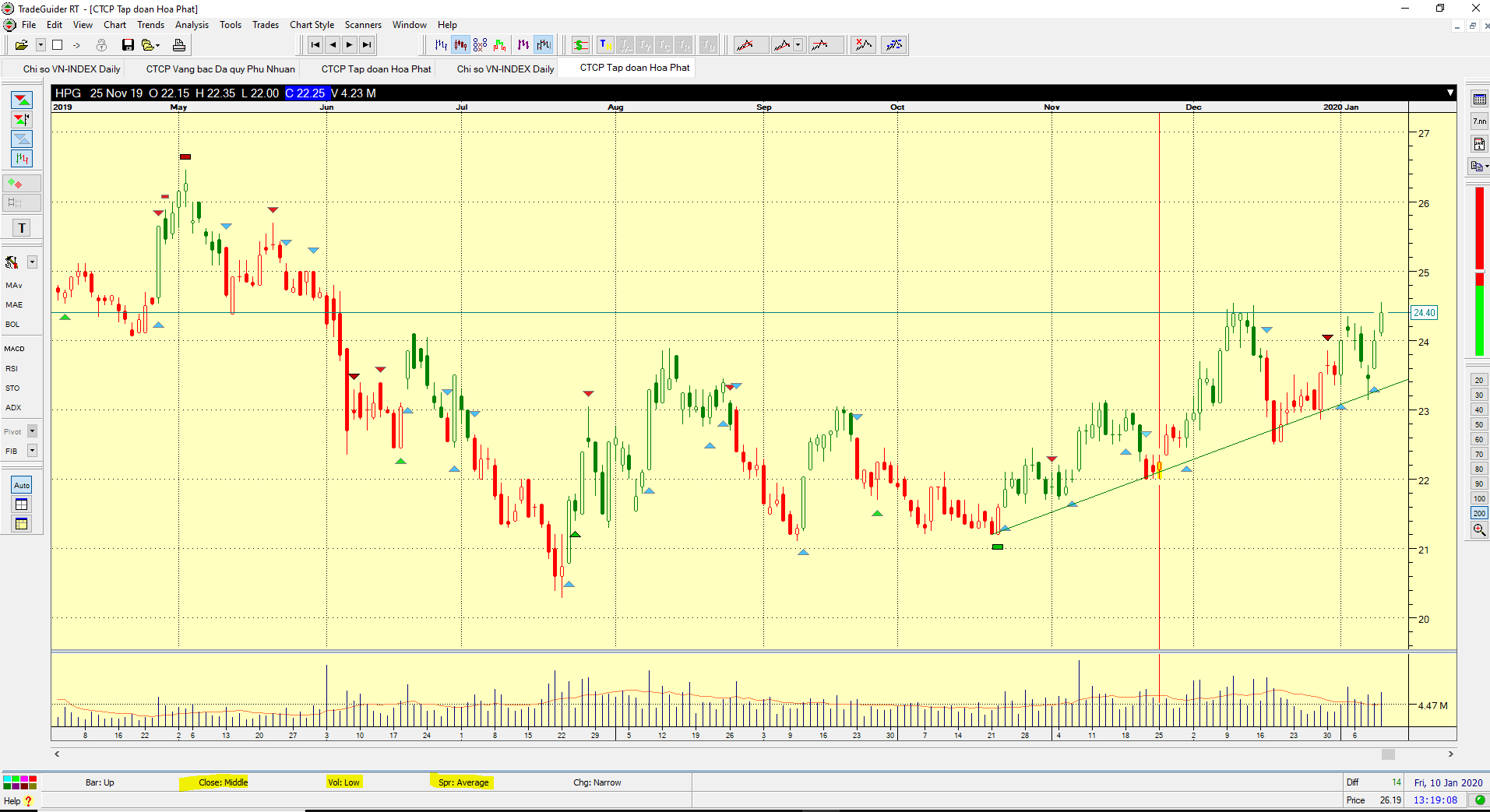Open the dropdown next to Open folder icon
This screenshot has width=1490, height=812.
click(x=41, y=45)
